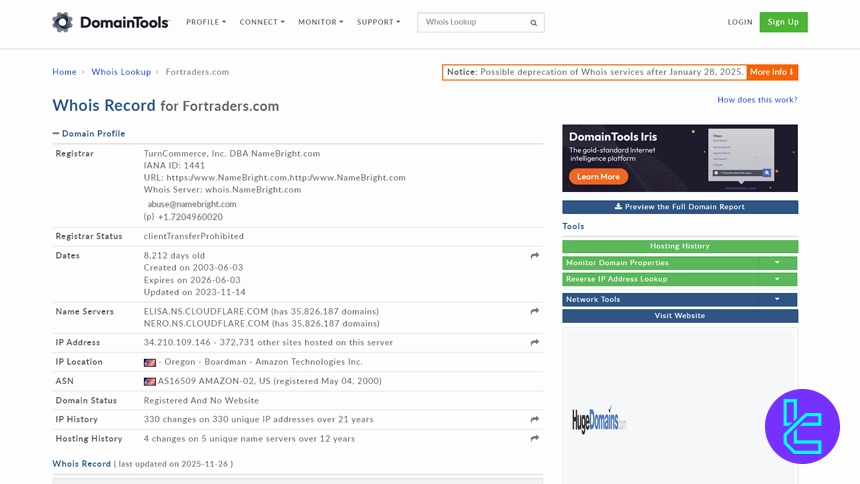860x484 pixels.
Task: Click the Network Tools button
Action: pyautogui.click(x=660, y=300)
